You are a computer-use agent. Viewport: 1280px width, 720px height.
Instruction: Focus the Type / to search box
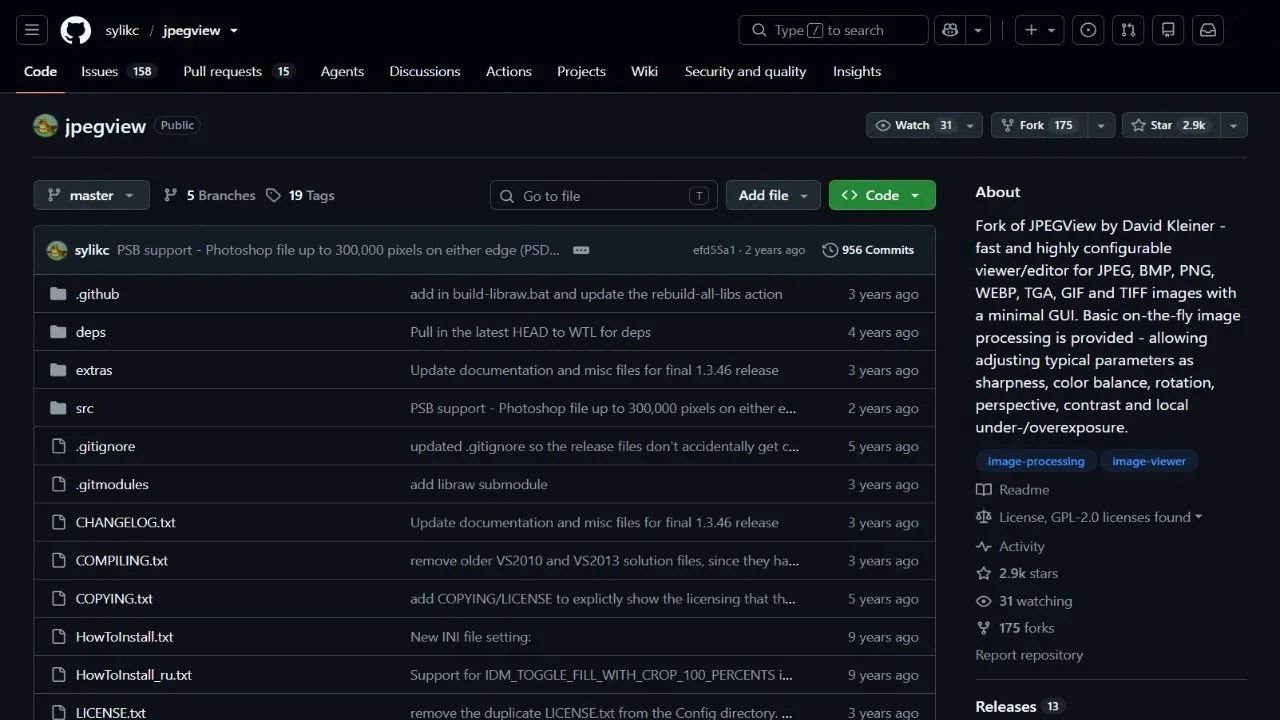[833, 30]
